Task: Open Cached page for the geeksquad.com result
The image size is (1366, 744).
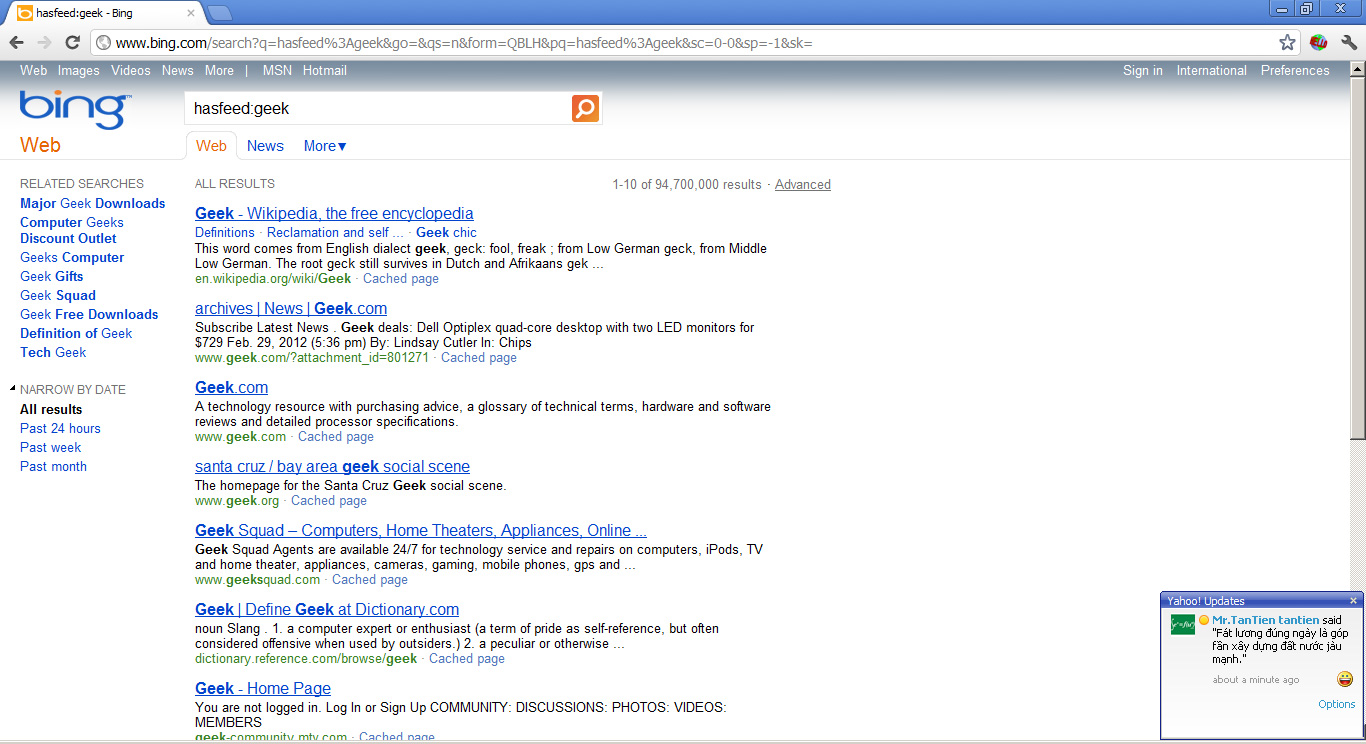Action: (370, 580)
